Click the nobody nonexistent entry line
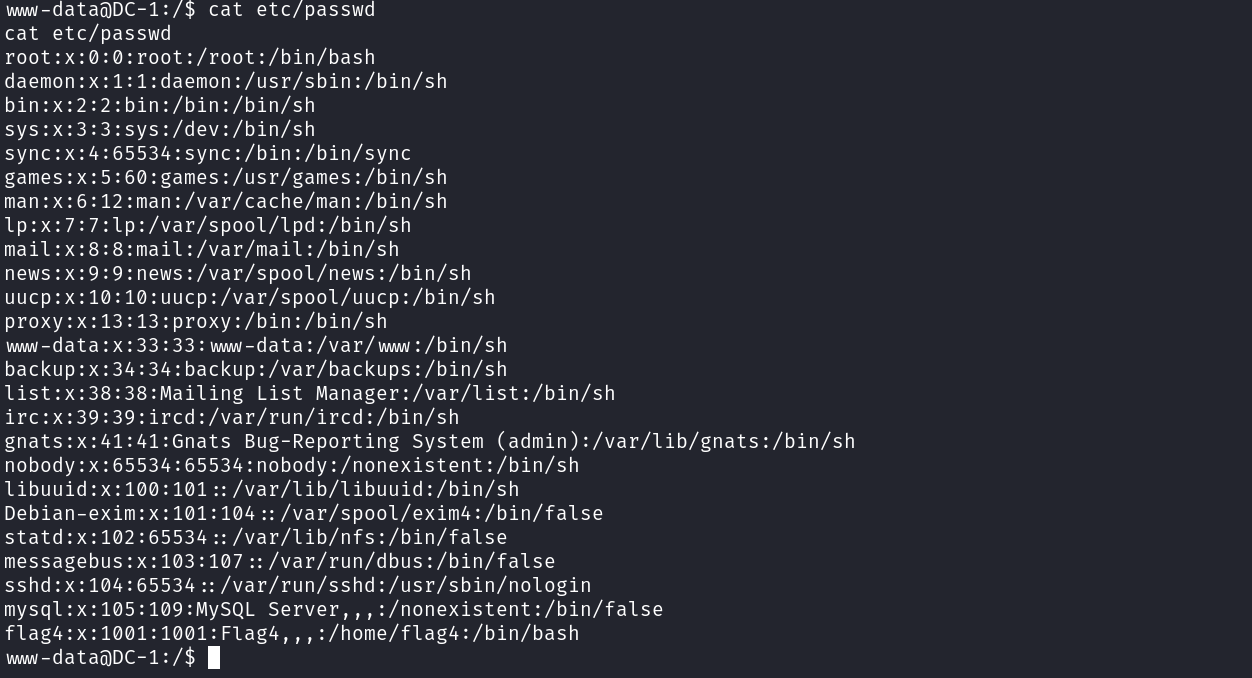The height and width of the screenshot is (678, 1252). tap(291, 466)
